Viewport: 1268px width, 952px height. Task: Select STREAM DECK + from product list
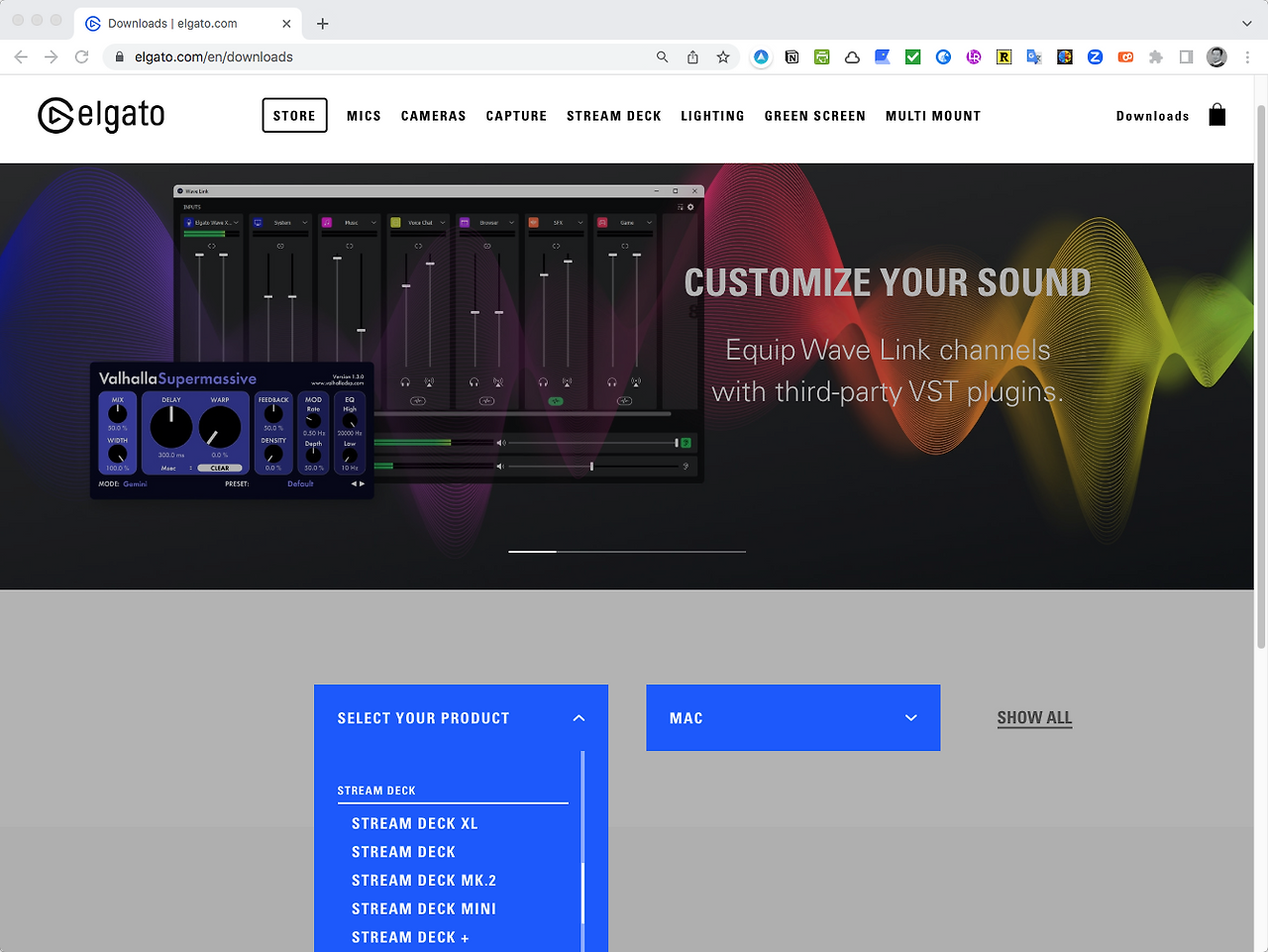410,938
